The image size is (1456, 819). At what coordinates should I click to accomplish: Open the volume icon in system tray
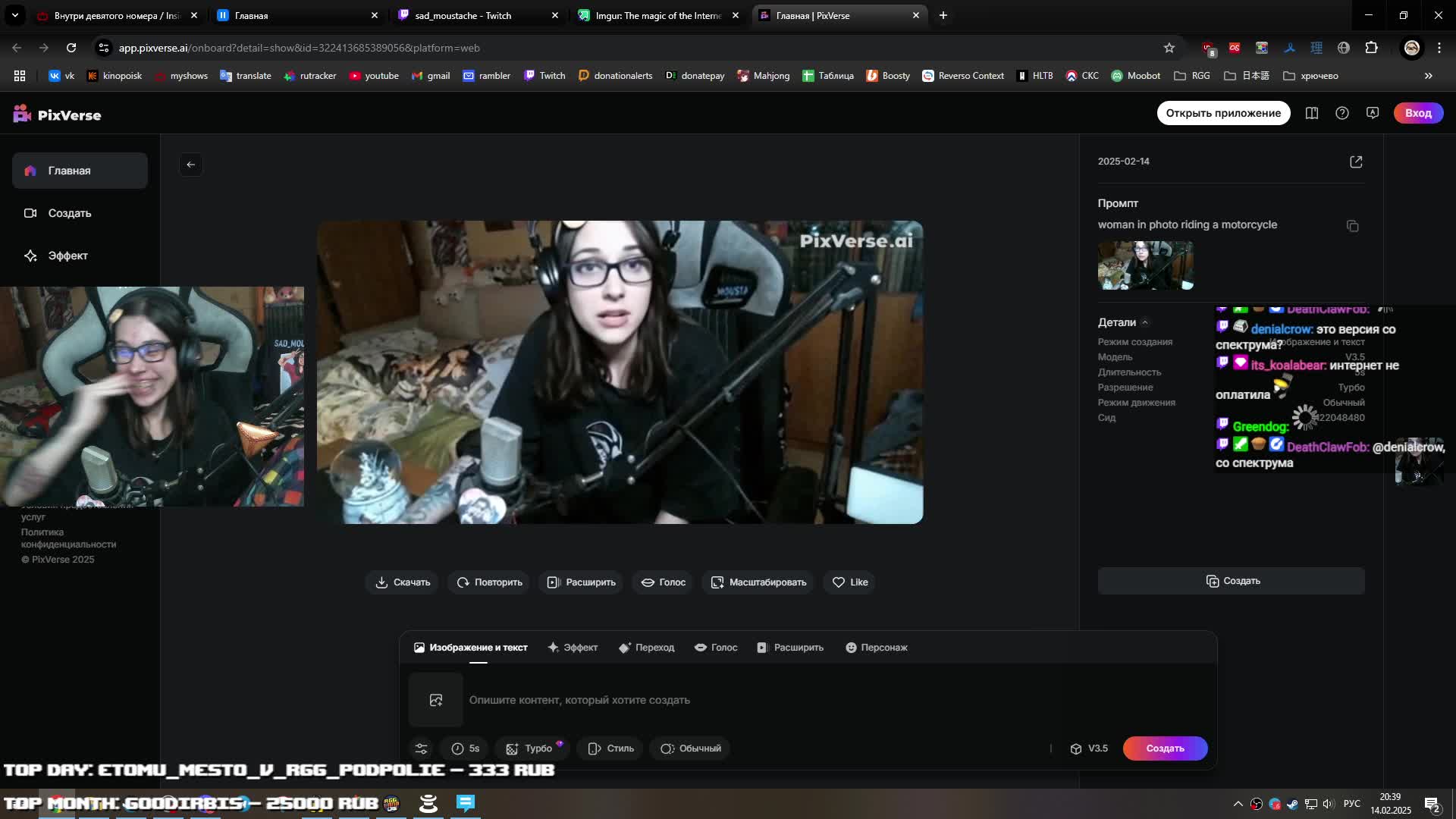(1328, 804)
